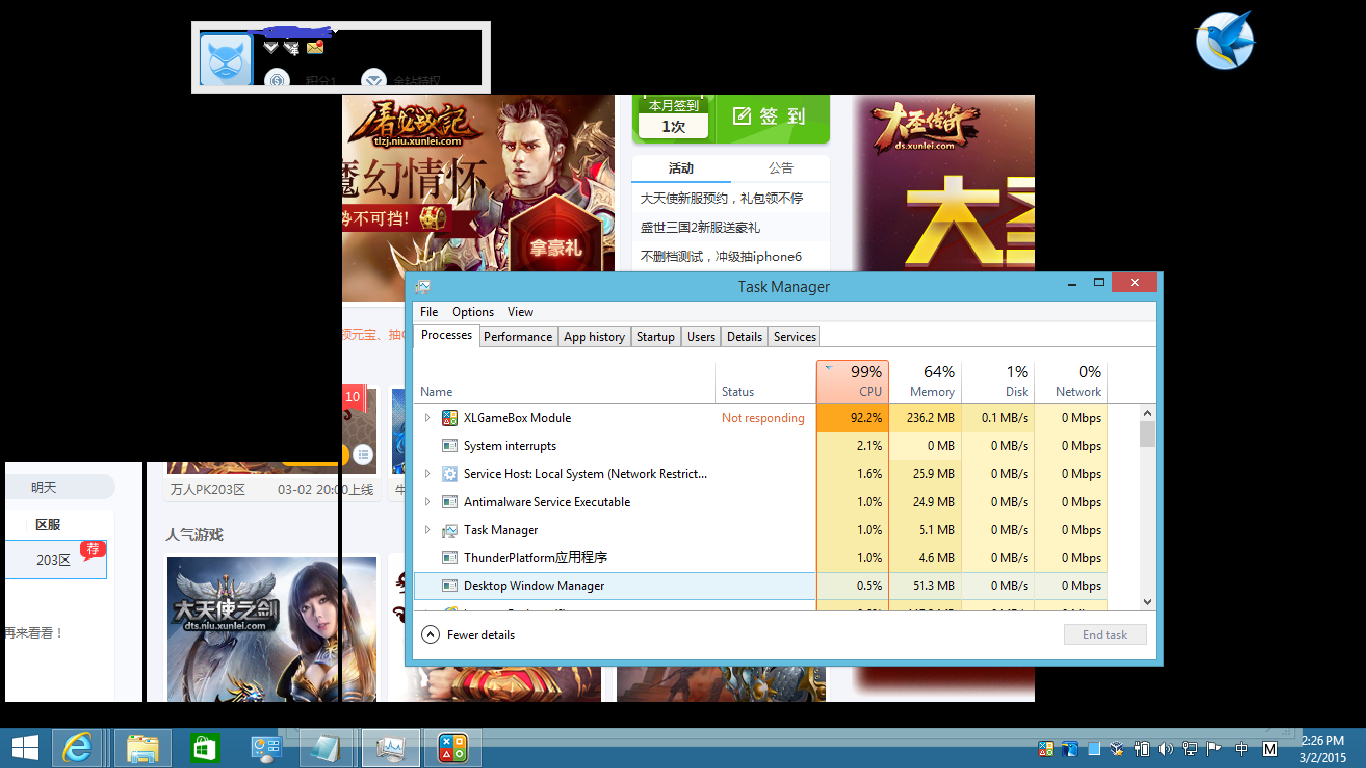Switch the Chinese IME language indicator
This screenshot has width=1366, height=768.
1242,748
